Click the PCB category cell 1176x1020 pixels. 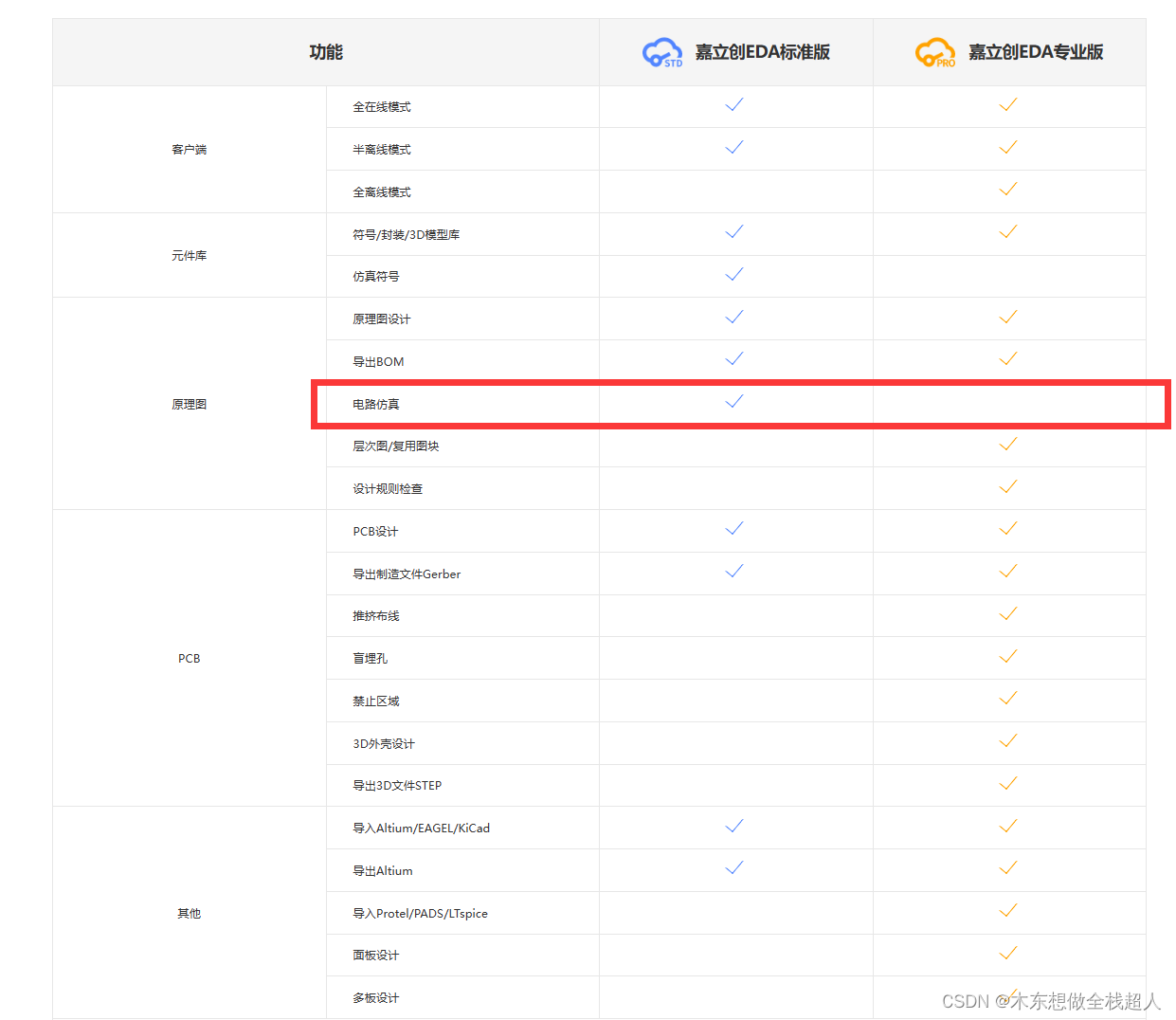(190, 659)
